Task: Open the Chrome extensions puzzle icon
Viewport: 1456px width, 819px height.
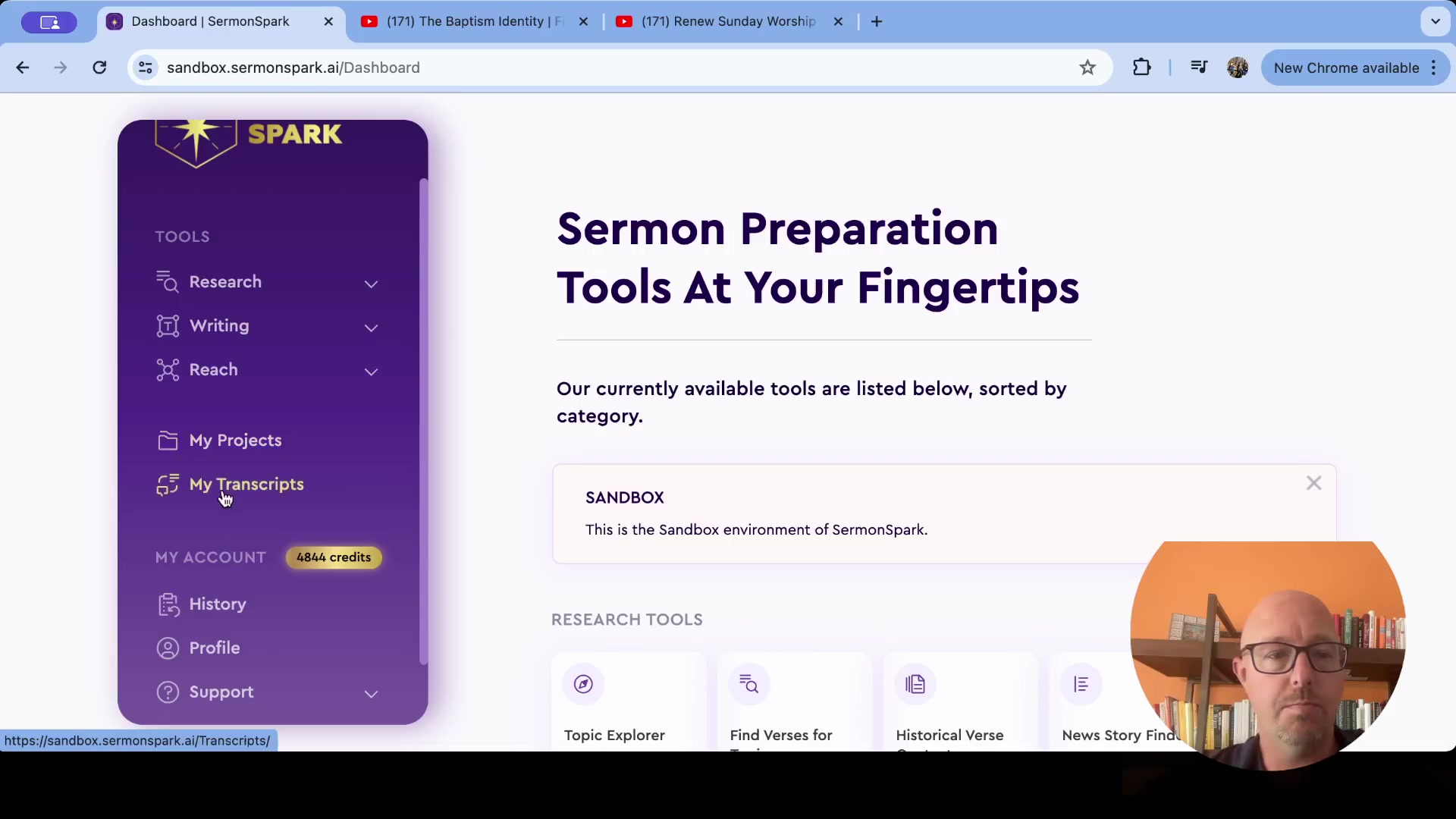Action: pos(1141,67)
